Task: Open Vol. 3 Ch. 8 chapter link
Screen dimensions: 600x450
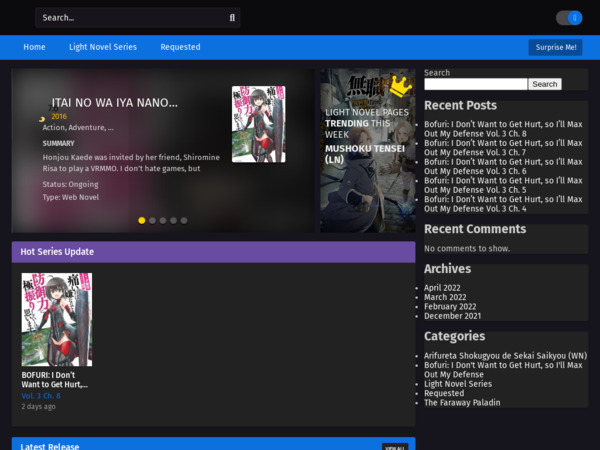Action: tap(41, 396)
